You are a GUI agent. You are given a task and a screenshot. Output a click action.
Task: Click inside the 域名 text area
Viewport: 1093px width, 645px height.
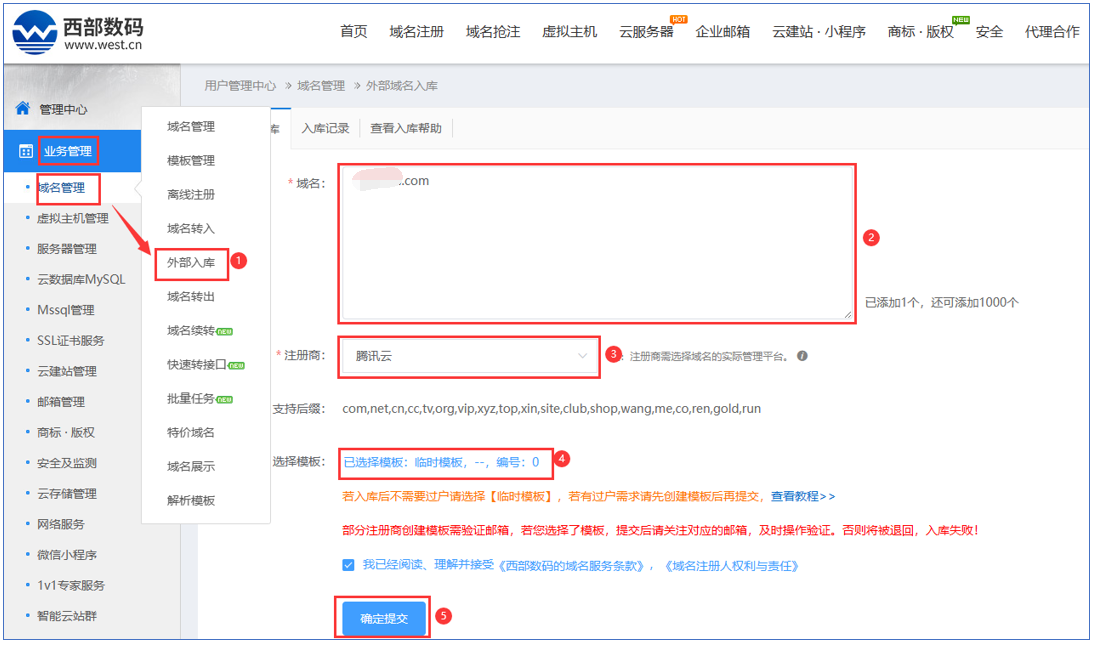click(596, 243)
